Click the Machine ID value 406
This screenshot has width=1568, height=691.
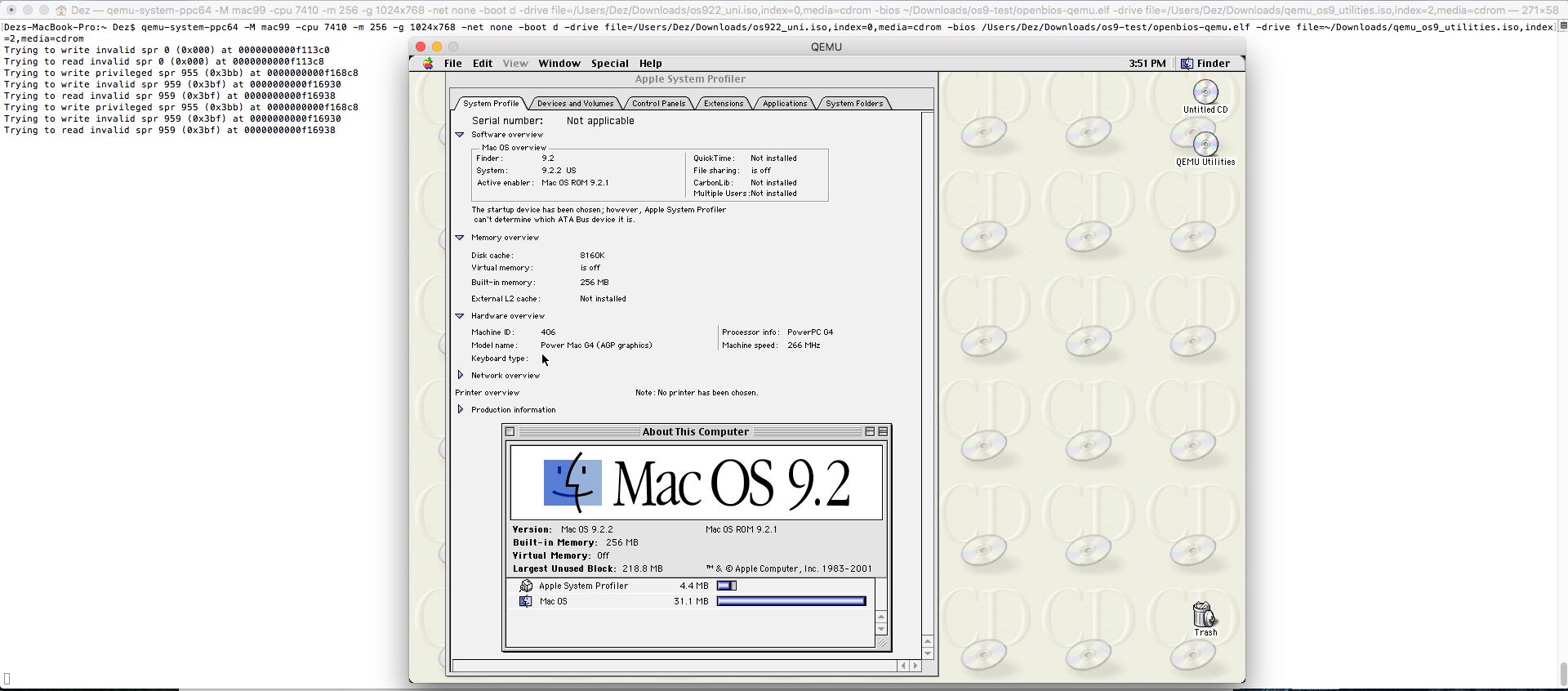548,332
